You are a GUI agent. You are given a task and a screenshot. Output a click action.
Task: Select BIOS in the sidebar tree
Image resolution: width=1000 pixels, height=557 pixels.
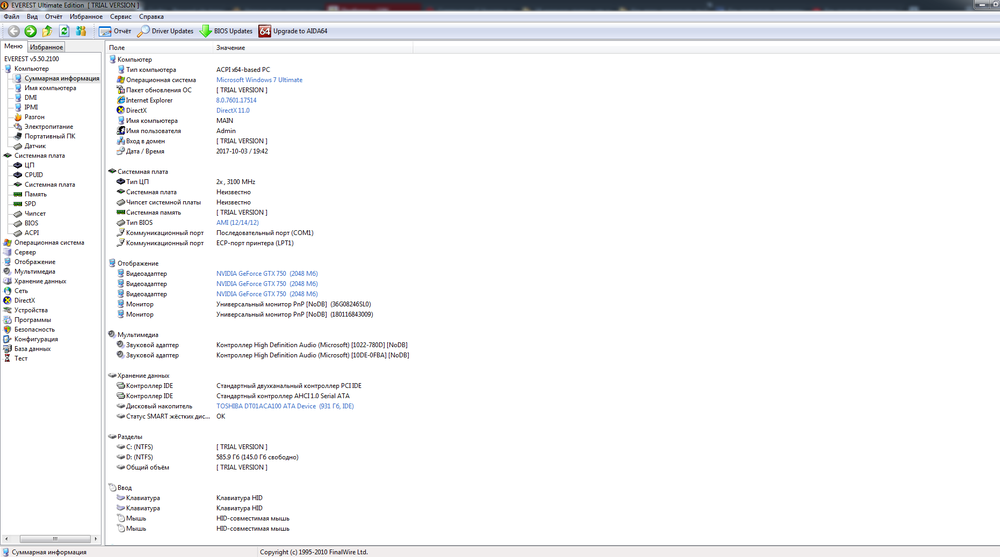click(31, 223)
